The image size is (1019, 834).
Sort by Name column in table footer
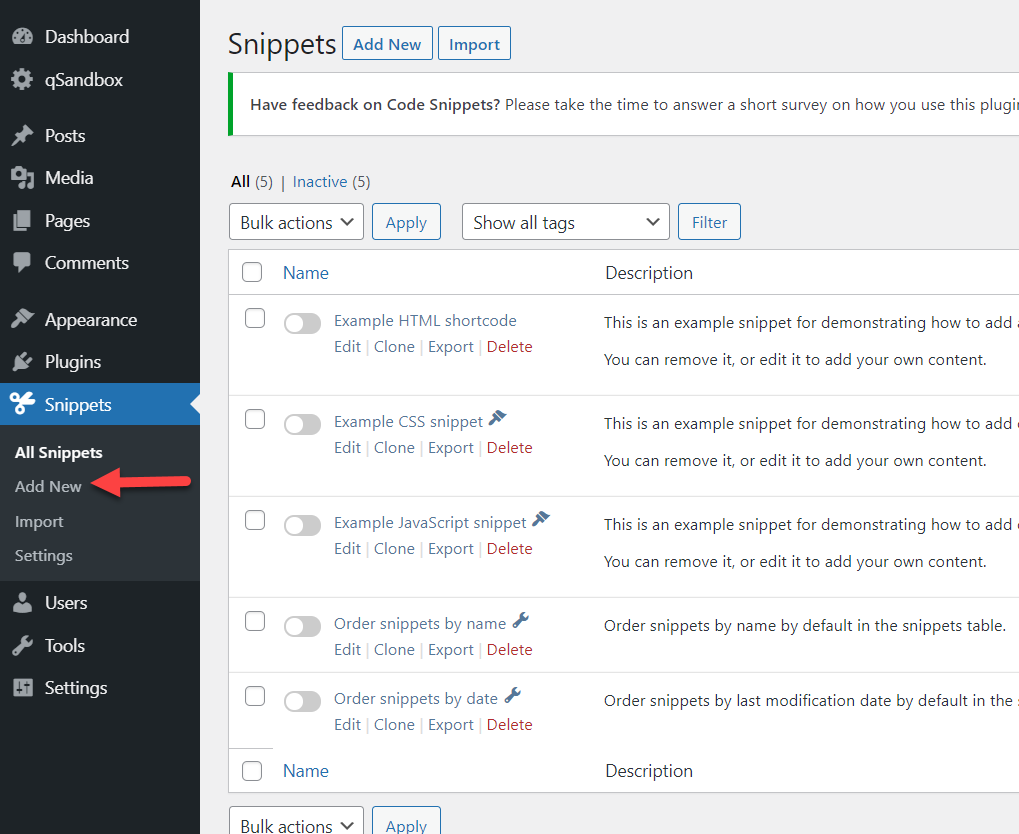[x=305, y=771]
